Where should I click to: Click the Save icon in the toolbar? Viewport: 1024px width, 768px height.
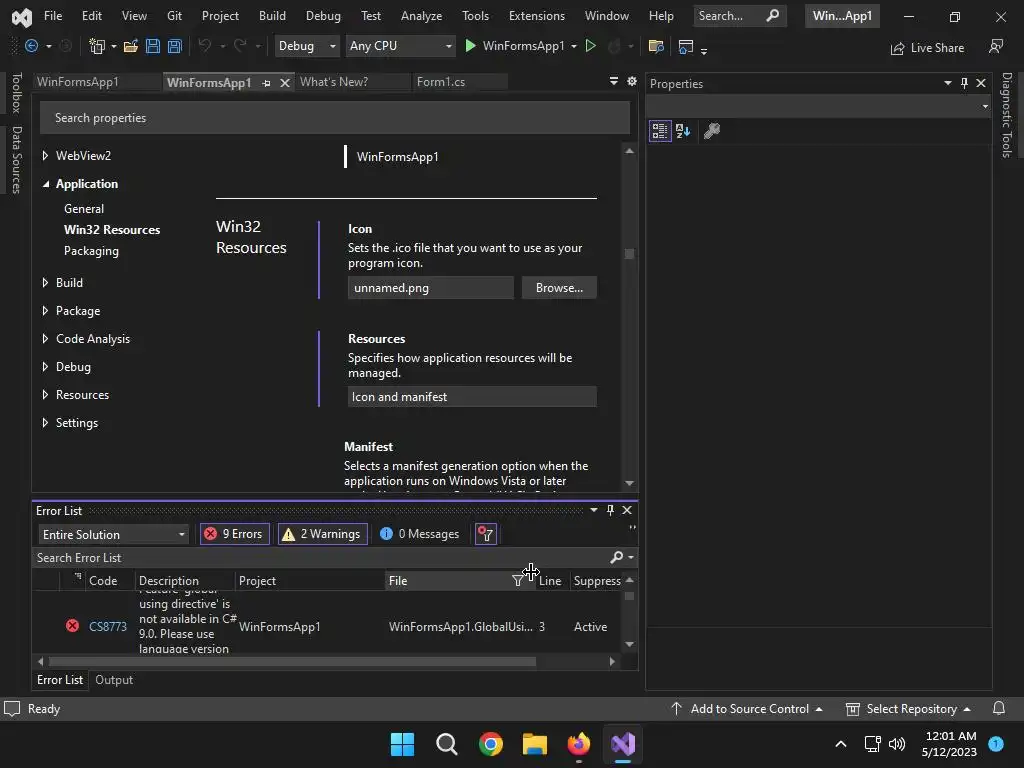pyautogui.click(x=153, y=46)
